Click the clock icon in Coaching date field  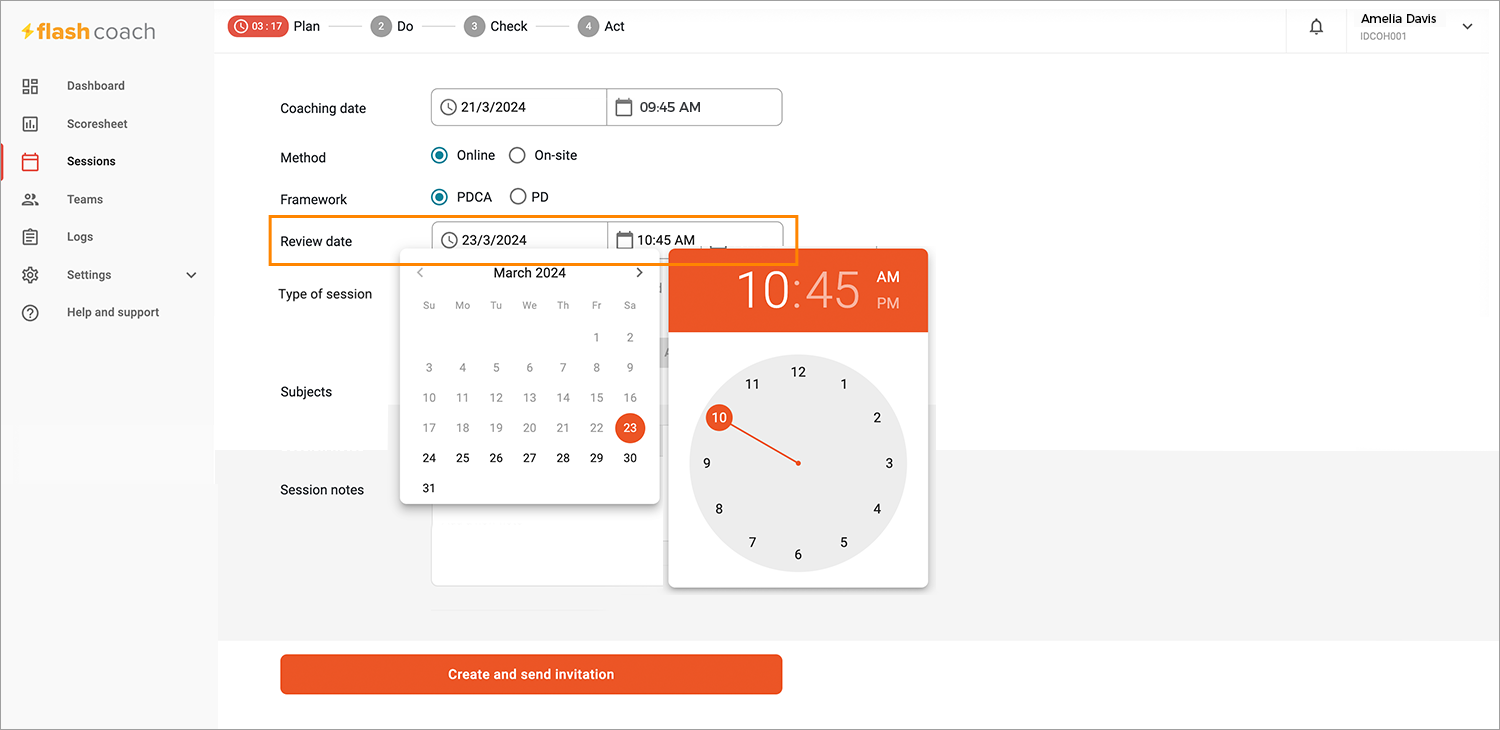coord(449,107)
